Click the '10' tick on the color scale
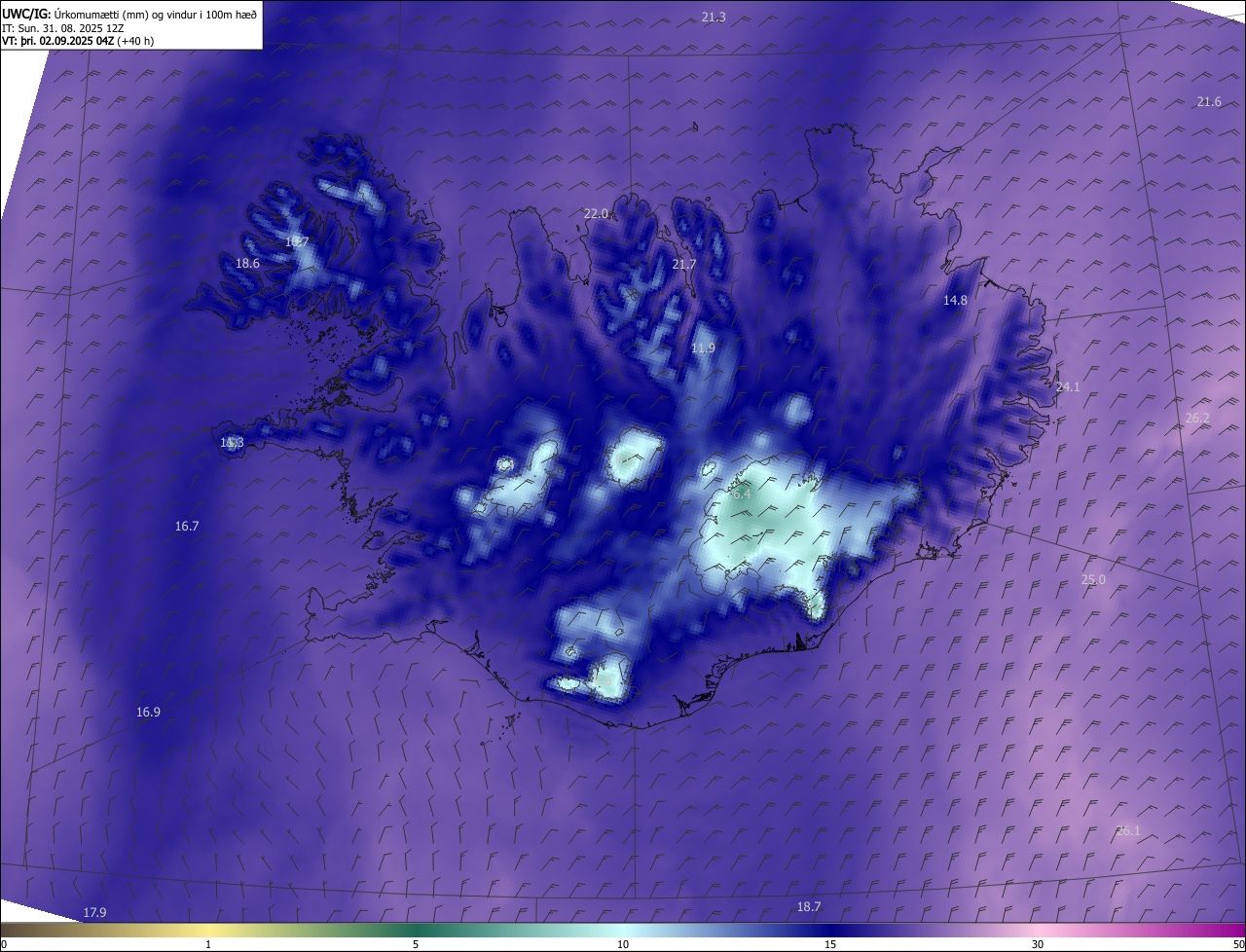The image size is (1246, 952). pos(623,945)
